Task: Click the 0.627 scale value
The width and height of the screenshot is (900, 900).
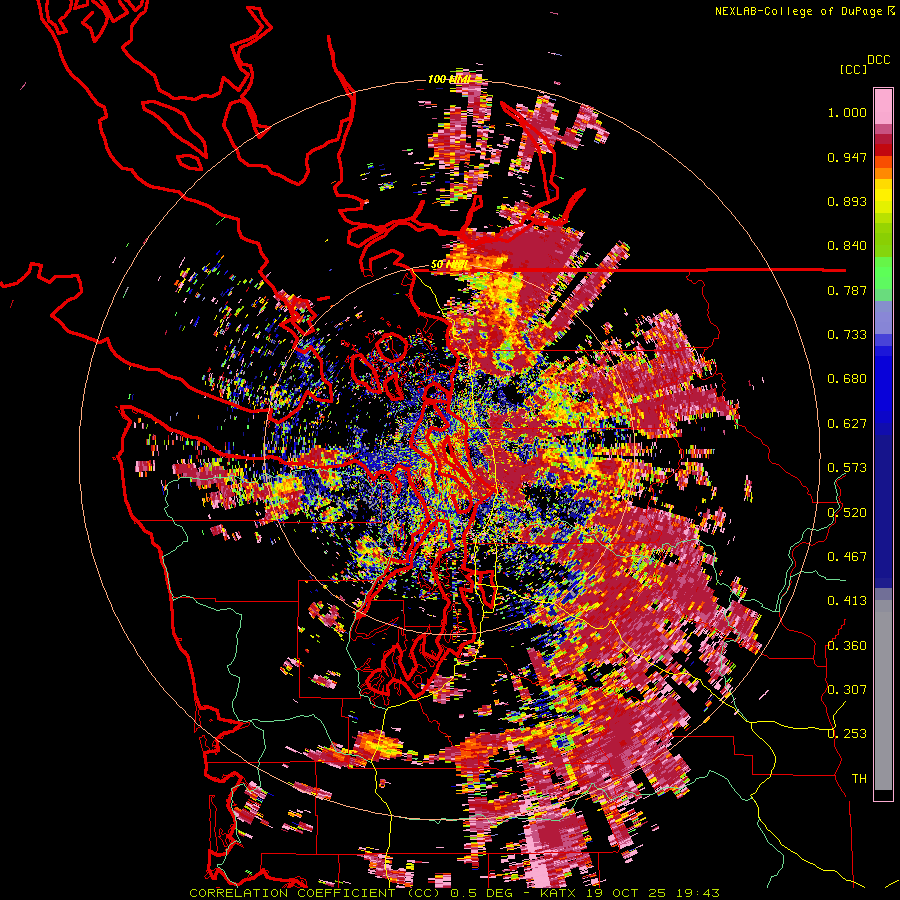Action: [x=847, y=424]
